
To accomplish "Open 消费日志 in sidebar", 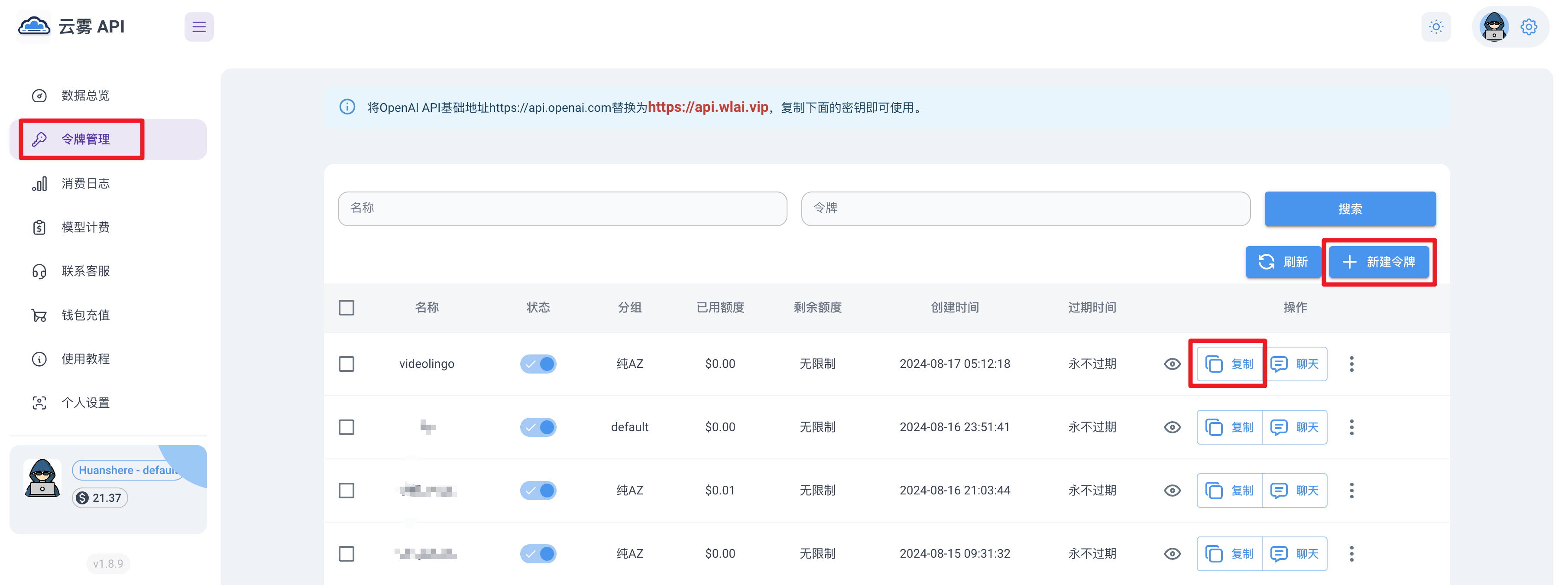I will tap(108, 183).
